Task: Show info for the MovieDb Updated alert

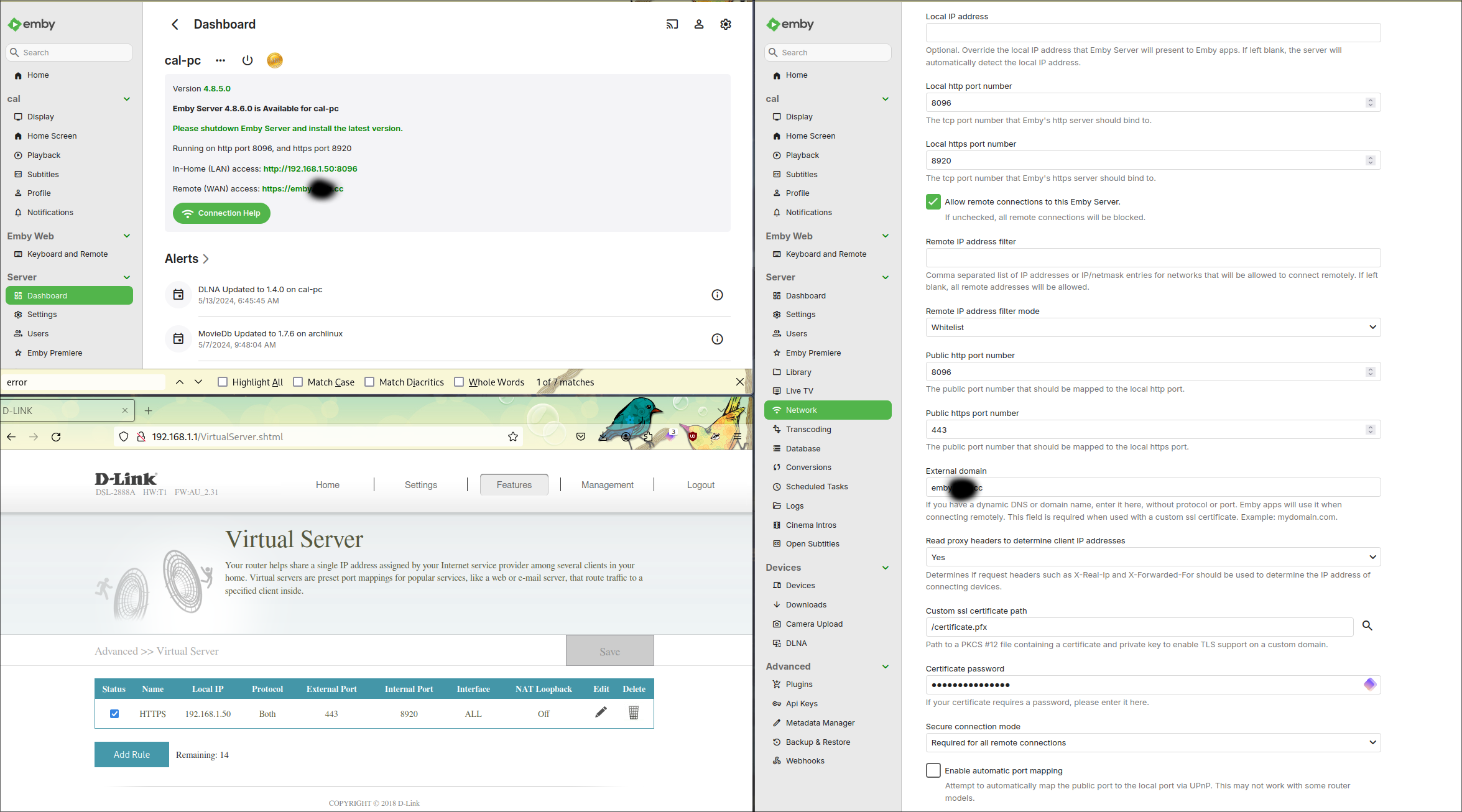Action: [717, 339]
